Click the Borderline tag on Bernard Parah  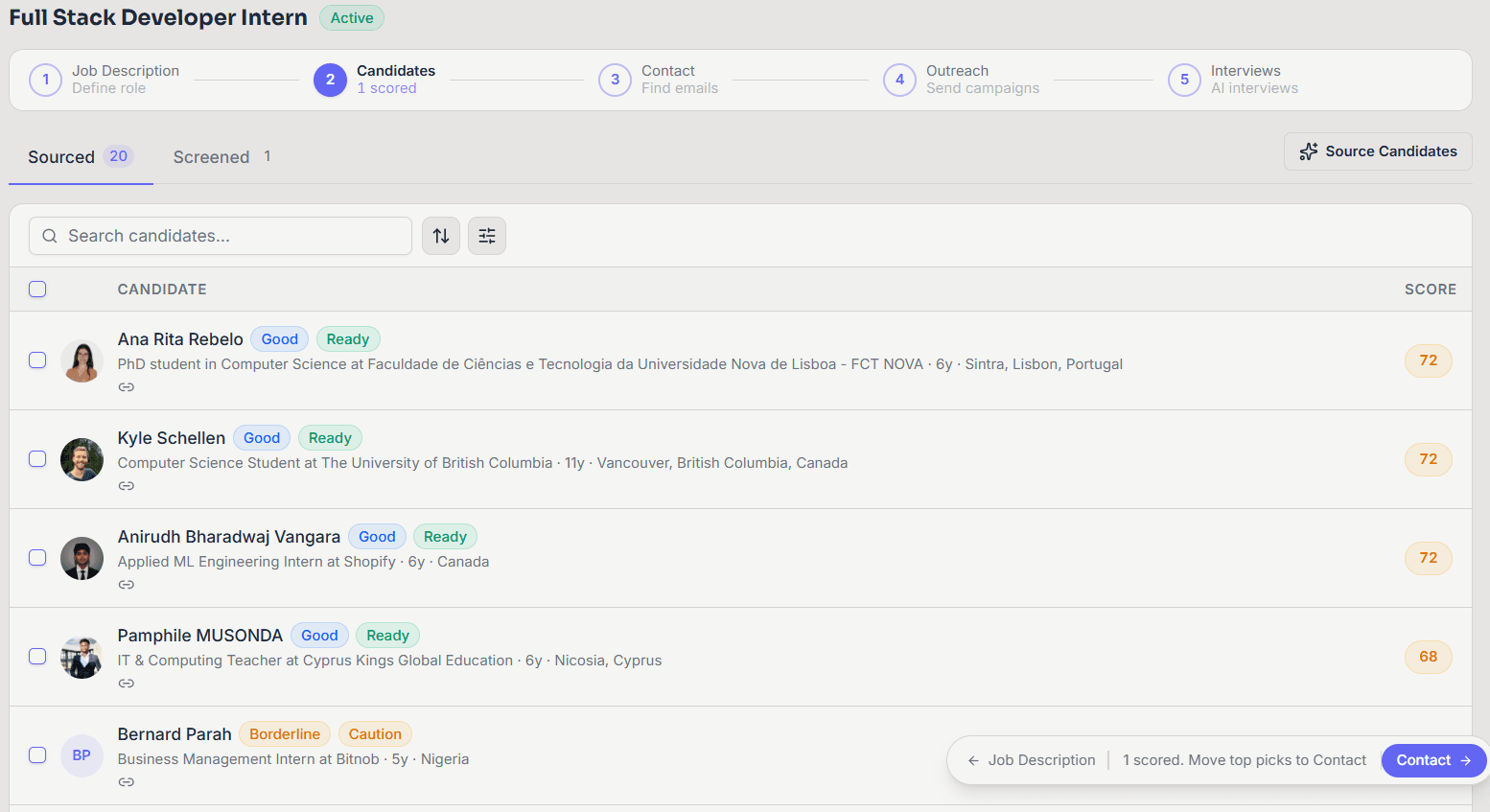pyautogui.click(x=285, y=734)
